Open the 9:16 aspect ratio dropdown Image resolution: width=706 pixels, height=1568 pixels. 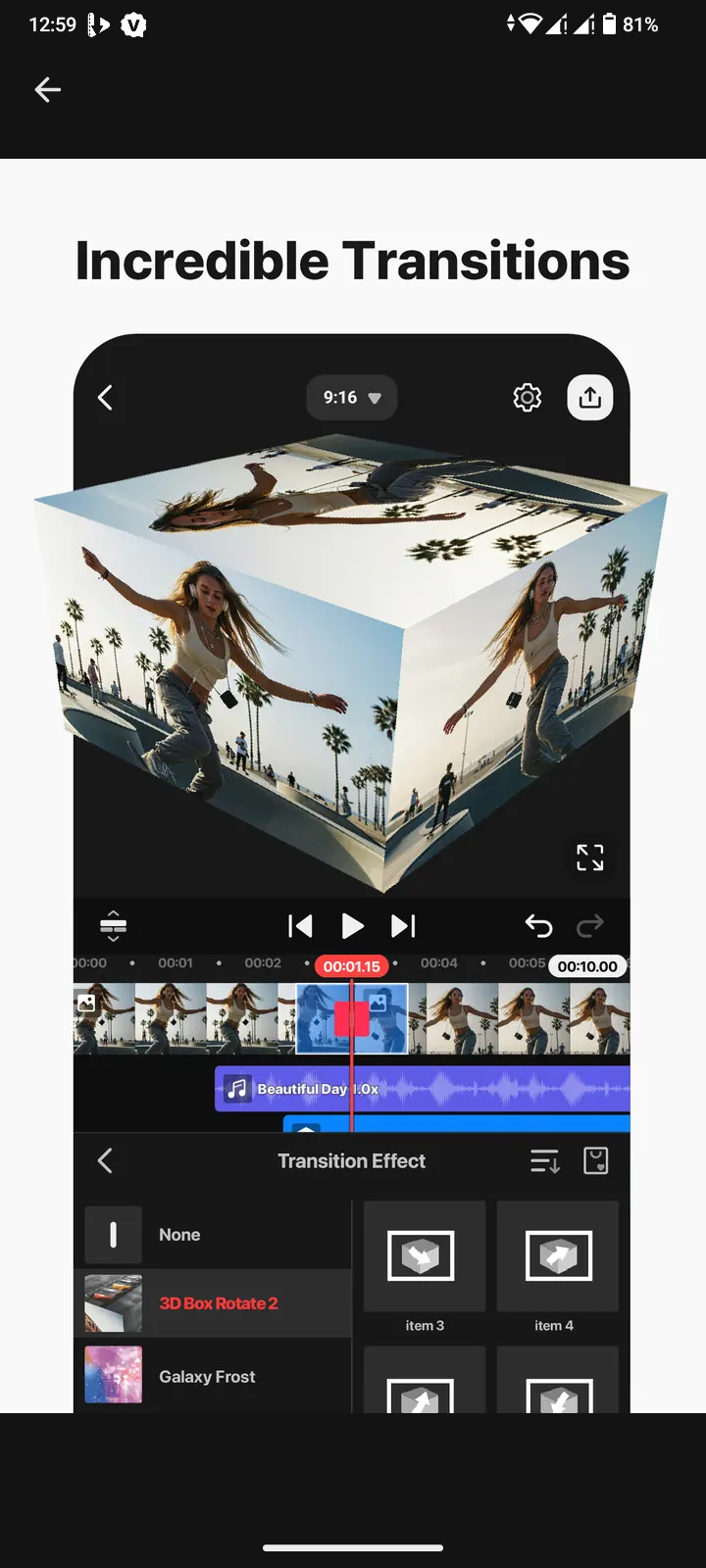click(351, 398)
